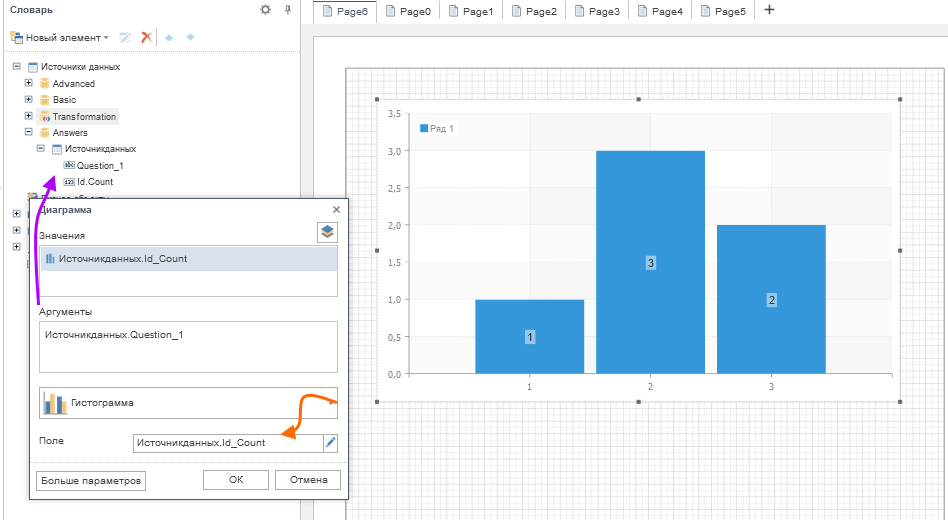The image size is (948, 520).
Task: Click the Больше параметров button
Action: pos(91,480)
